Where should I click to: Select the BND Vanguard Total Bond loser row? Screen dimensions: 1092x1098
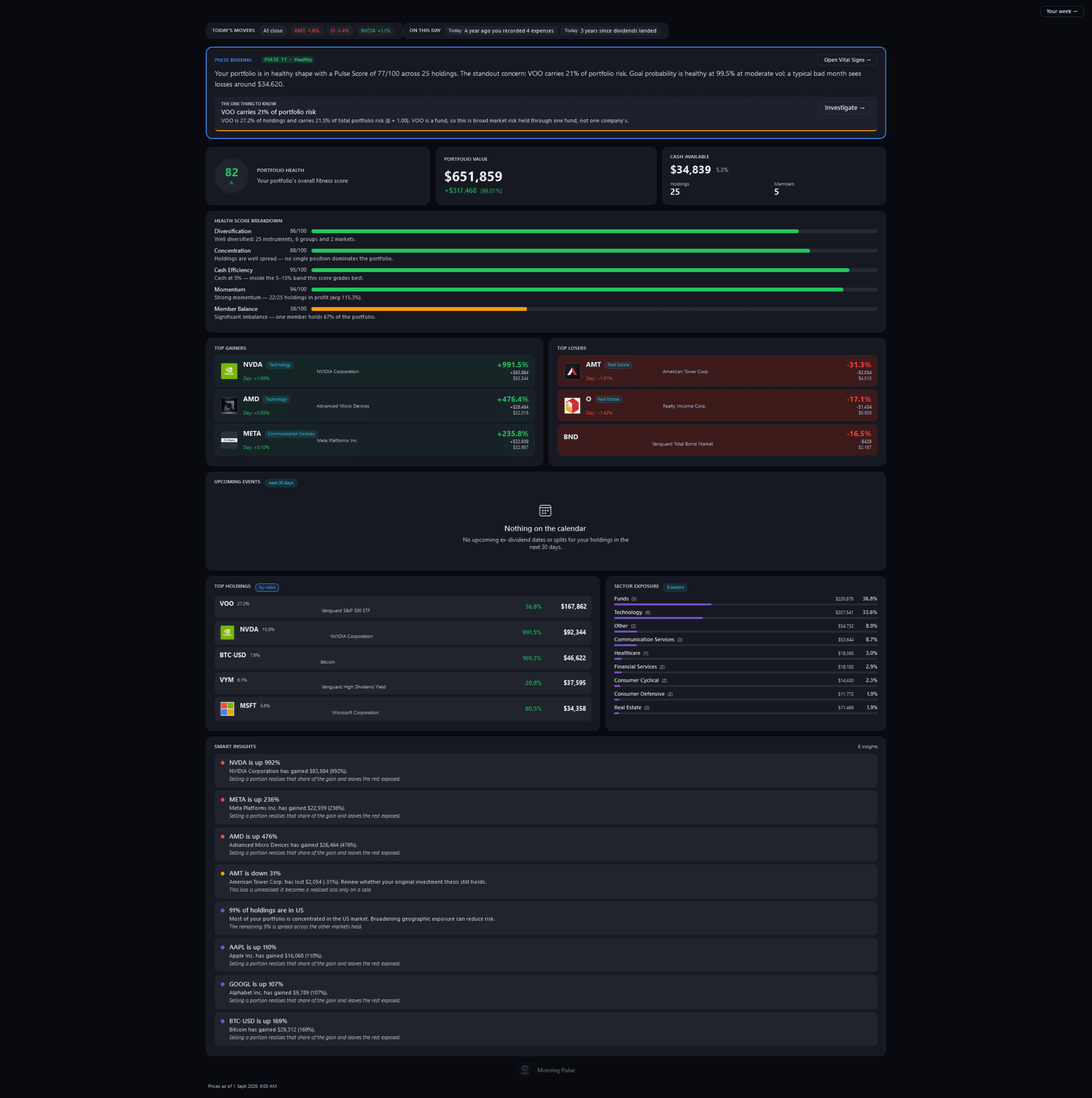pyautogui.click(x=717, y=440)
